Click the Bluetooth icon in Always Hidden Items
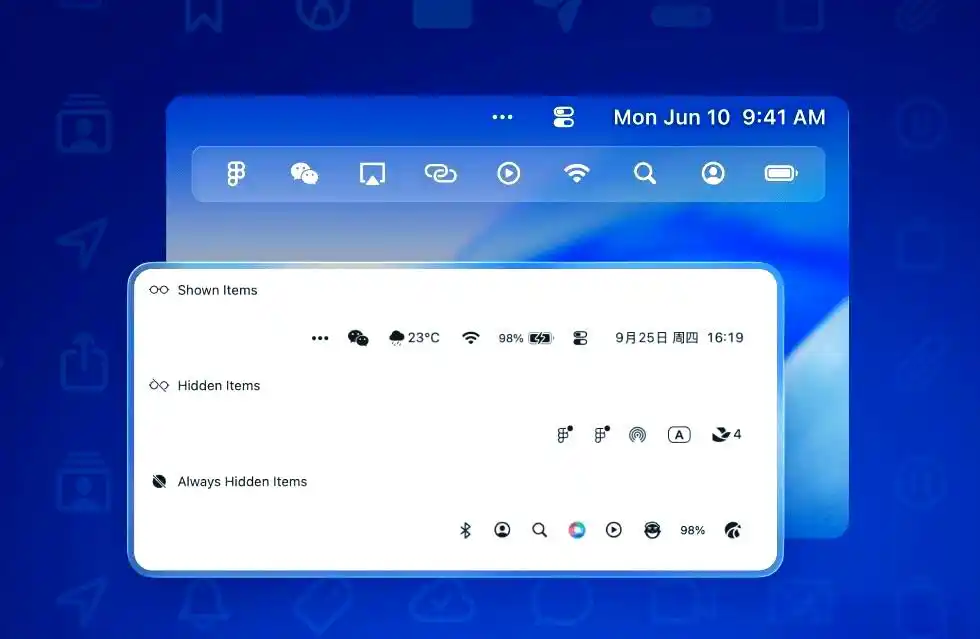The width and height of the screenshot is (980, 639). [465, 530]
